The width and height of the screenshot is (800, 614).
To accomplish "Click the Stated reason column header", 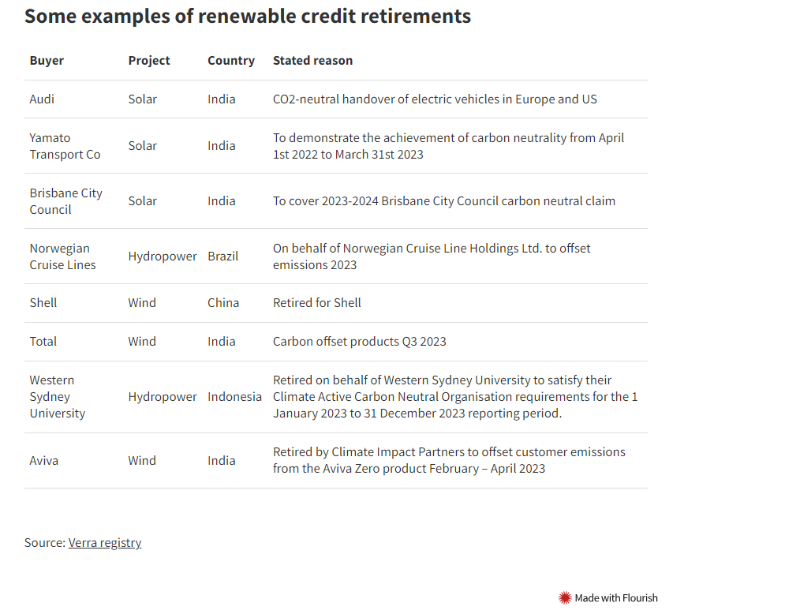I will 313,60.
